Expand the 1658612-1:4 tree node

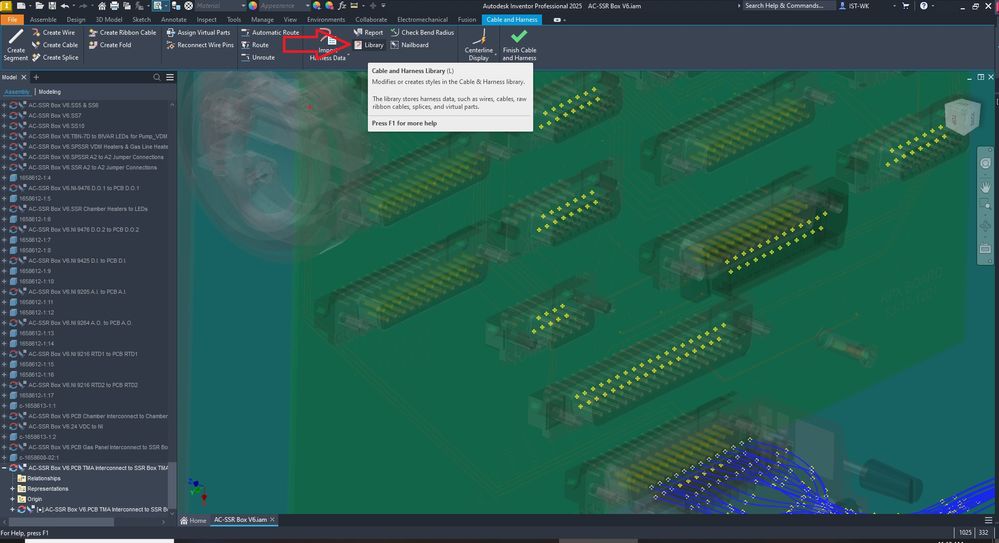tap(4, 178)
